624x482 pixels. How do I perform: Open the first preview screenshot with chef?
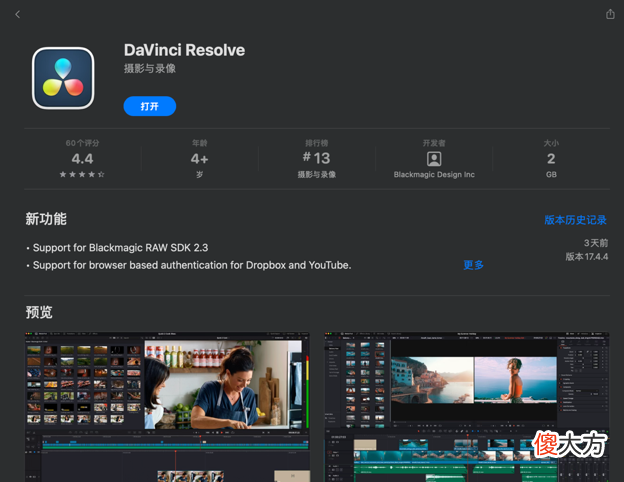coord(167,406)
